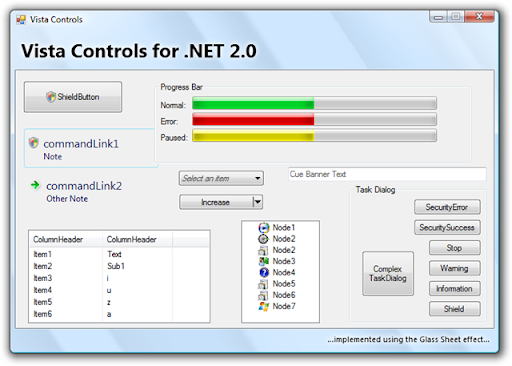Click the clock icon beside the first Node2
This screenshot has width=512, height=366.
point(263,239)
